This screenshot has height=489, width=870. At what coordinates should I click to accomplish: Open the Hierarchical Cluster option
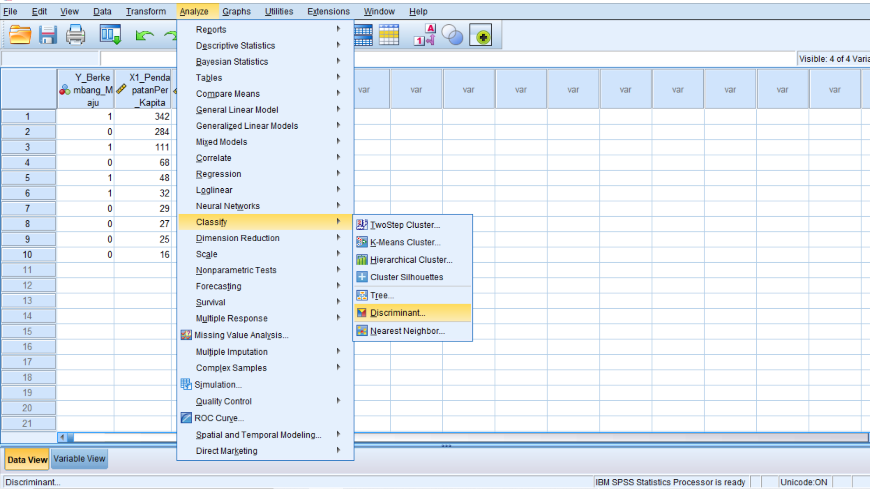(410, 260)
